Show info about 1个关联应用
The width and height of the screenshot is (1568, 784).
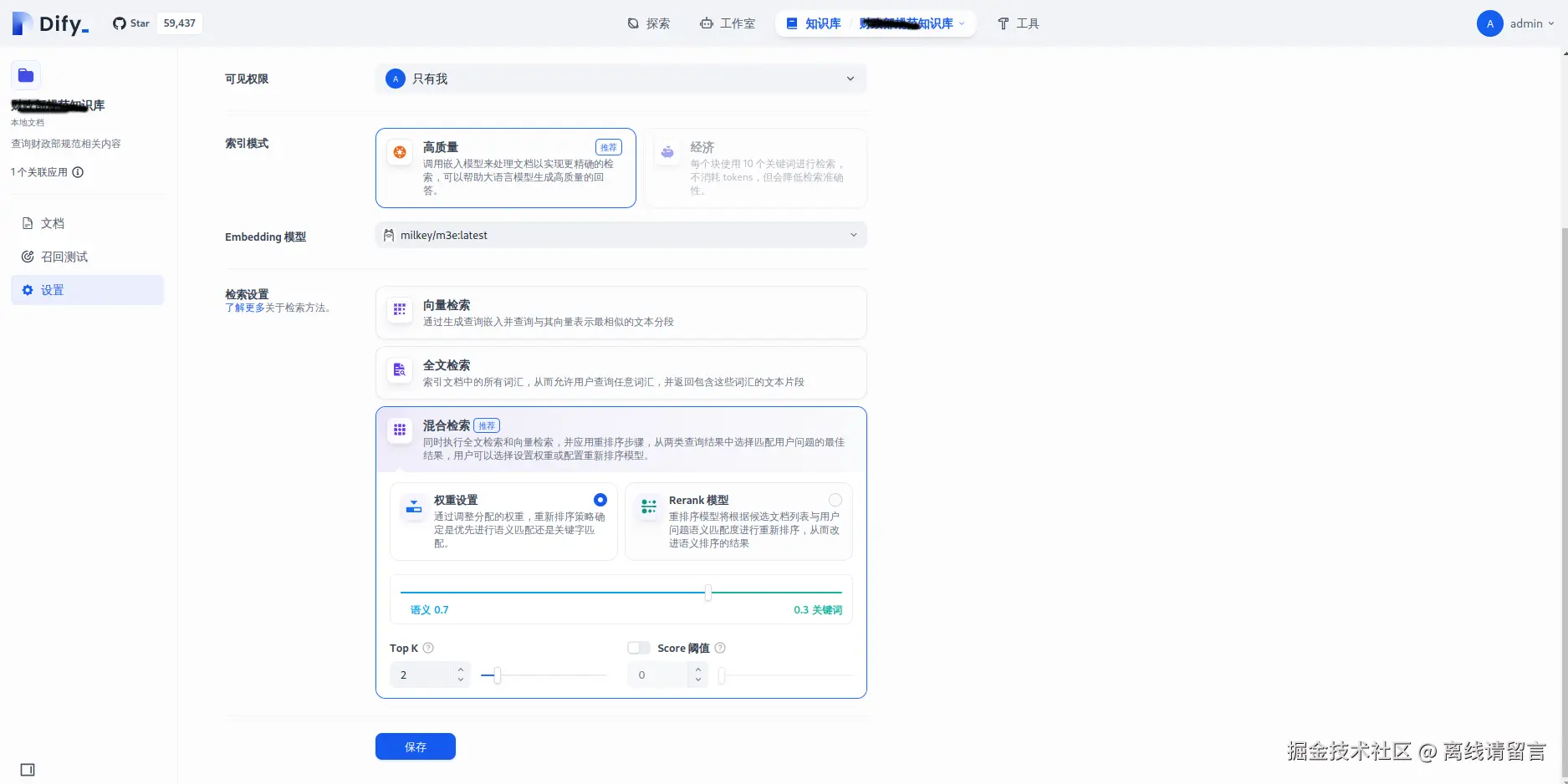[78, 172]
